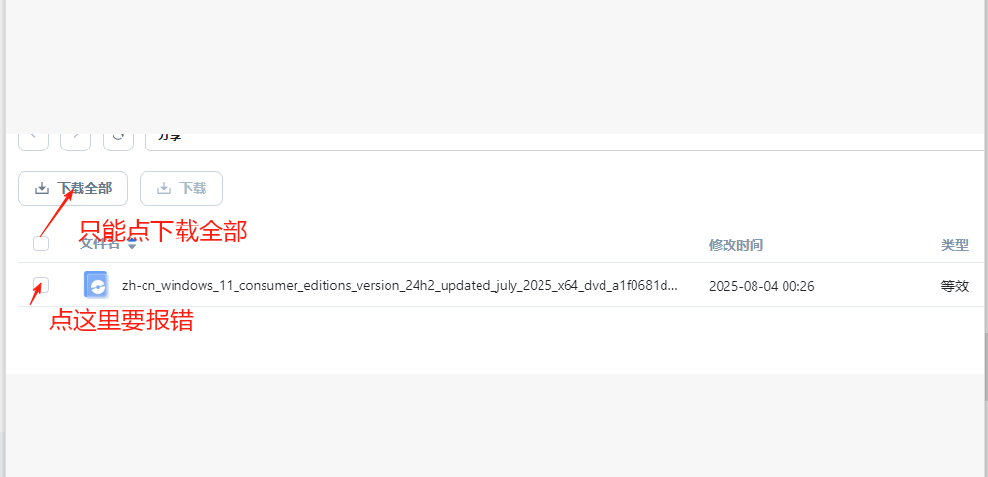The width and height of the screenshot is (988, 477).
Task: Click the blue disc image file icon
Action: click(96, 284)
